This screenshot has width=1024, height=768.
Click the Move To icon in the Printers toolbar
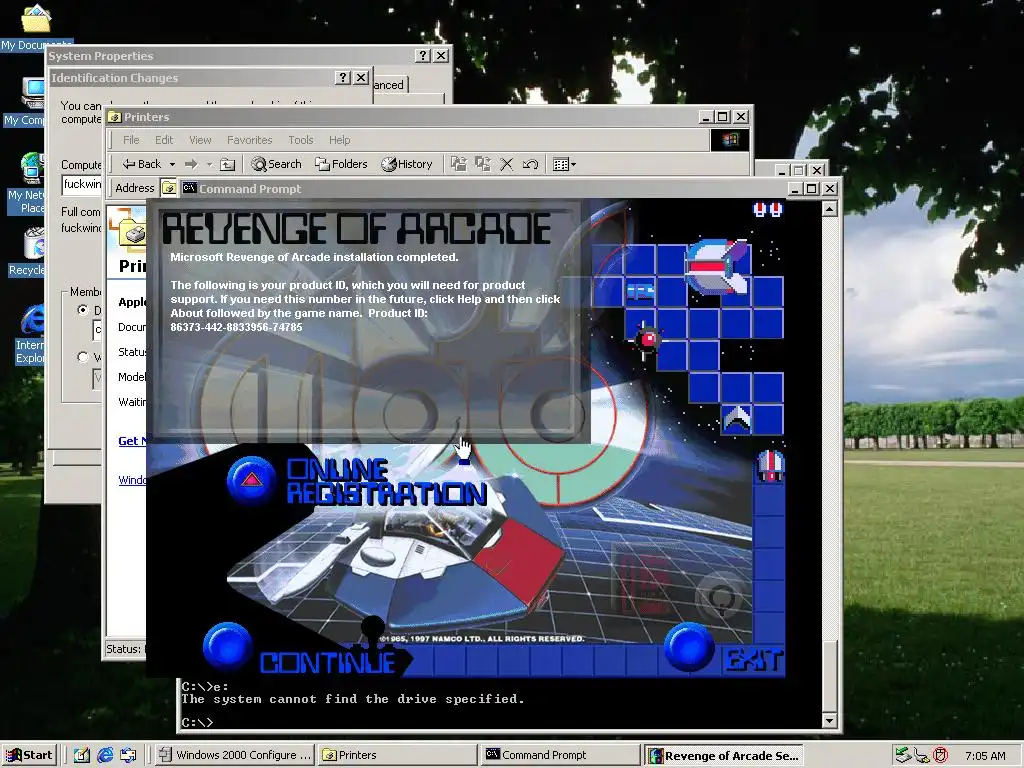[x=459, y=164]
